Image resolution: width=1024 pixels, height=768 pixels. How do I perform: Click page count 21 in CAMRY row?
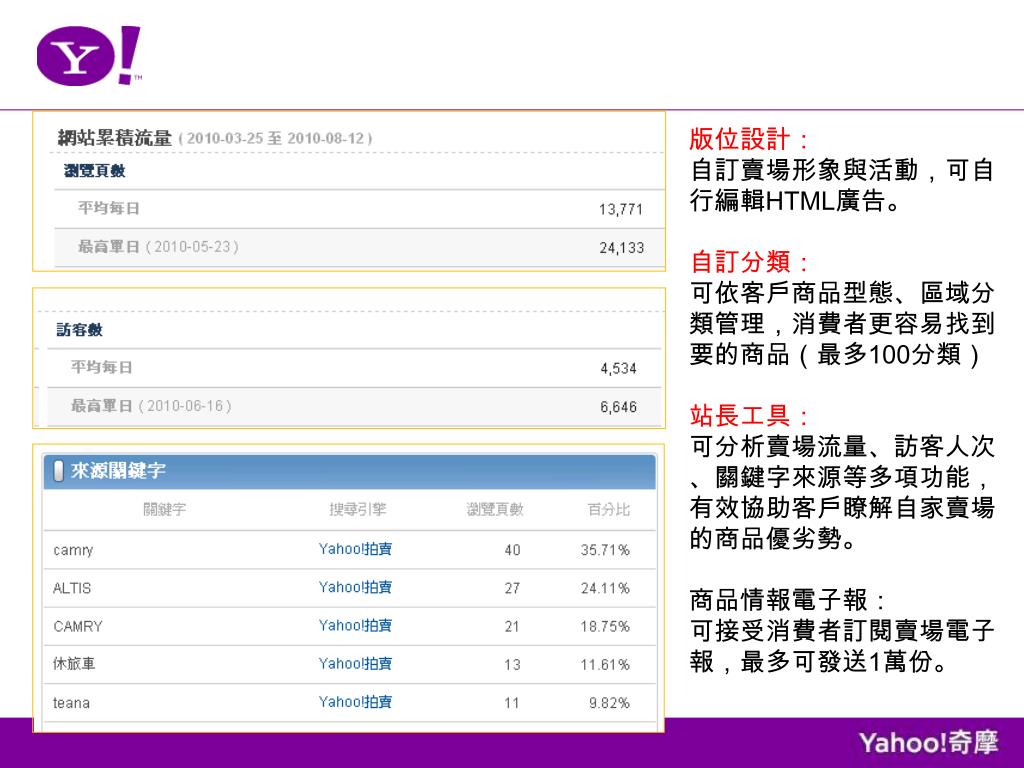tap(512, 627)
